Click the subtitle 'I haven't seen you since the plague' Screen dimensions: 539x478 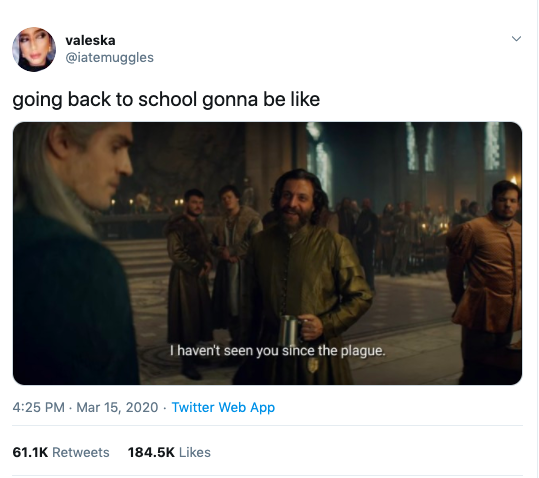point(278,351)
